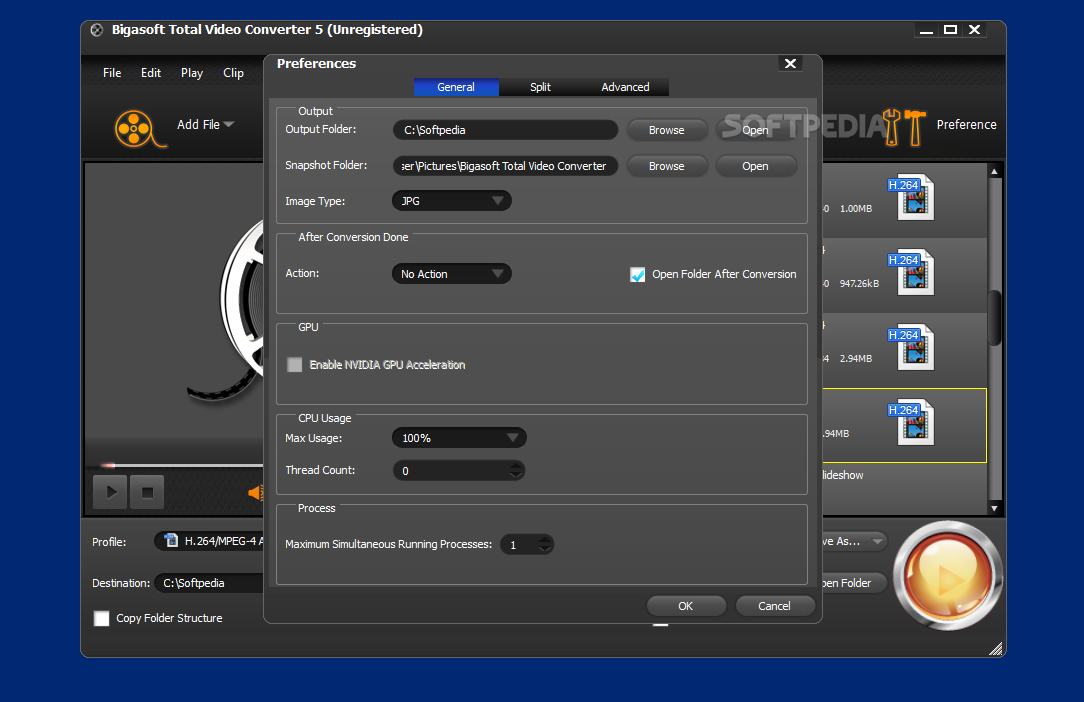Click the Output Folder path field

tap(505, 130)
